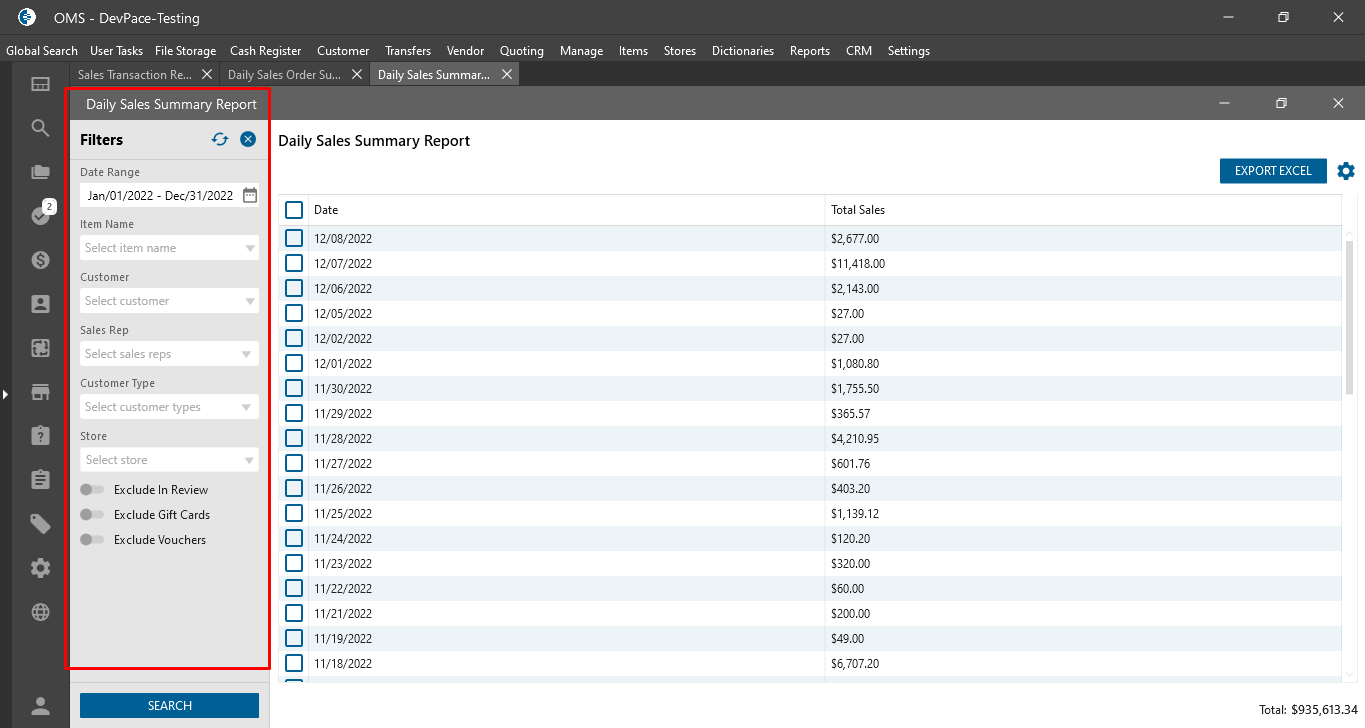
Task: Clear filters with the blue X icon
Action: pos(248,140)
